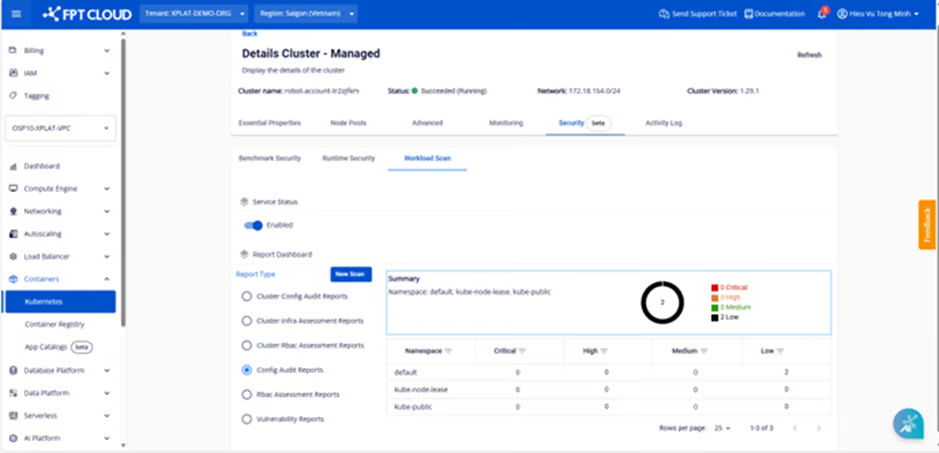Image resolution: width=939 pixels, height=453 pixels.
Task: Click the Tagging sidebar icon
Action: coord(14,96)
